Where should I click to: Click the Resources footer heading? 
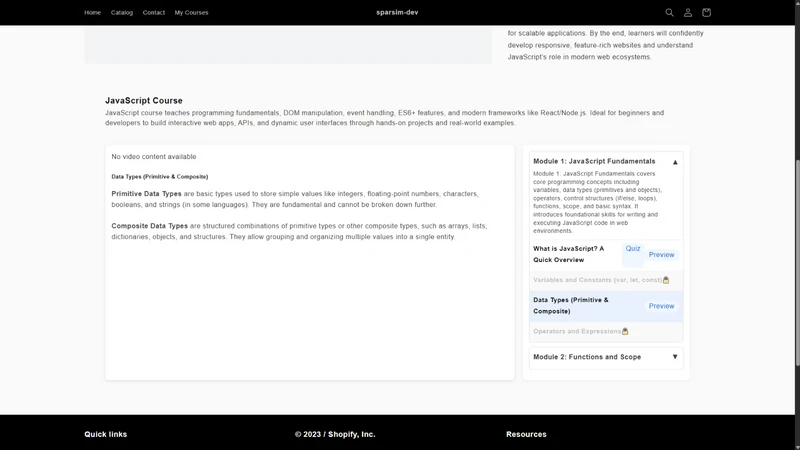pyautogui.click(x=526, y=434)
